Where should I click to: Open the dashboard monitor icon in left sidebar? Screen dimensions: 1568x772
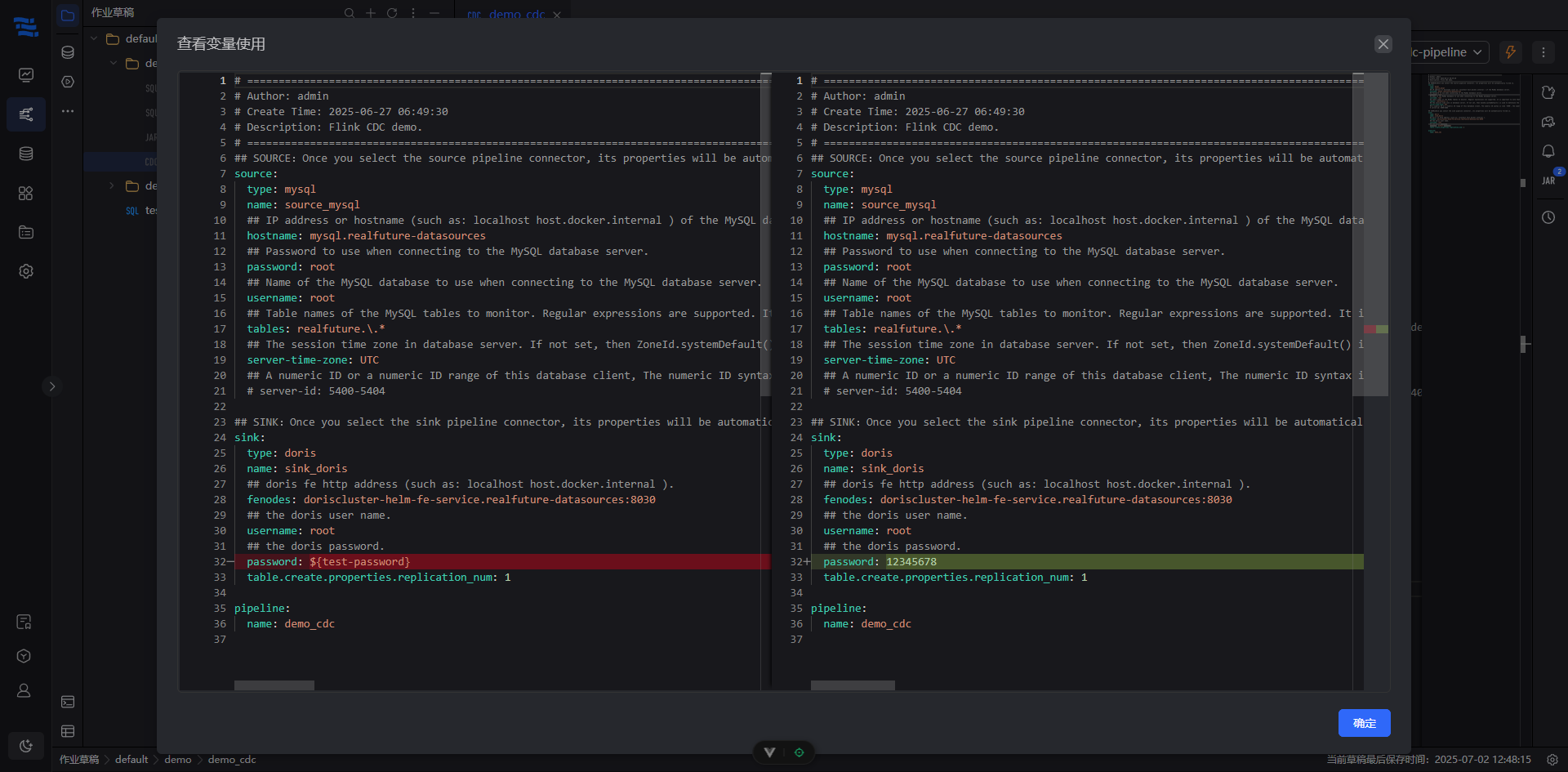click(26, 75)
